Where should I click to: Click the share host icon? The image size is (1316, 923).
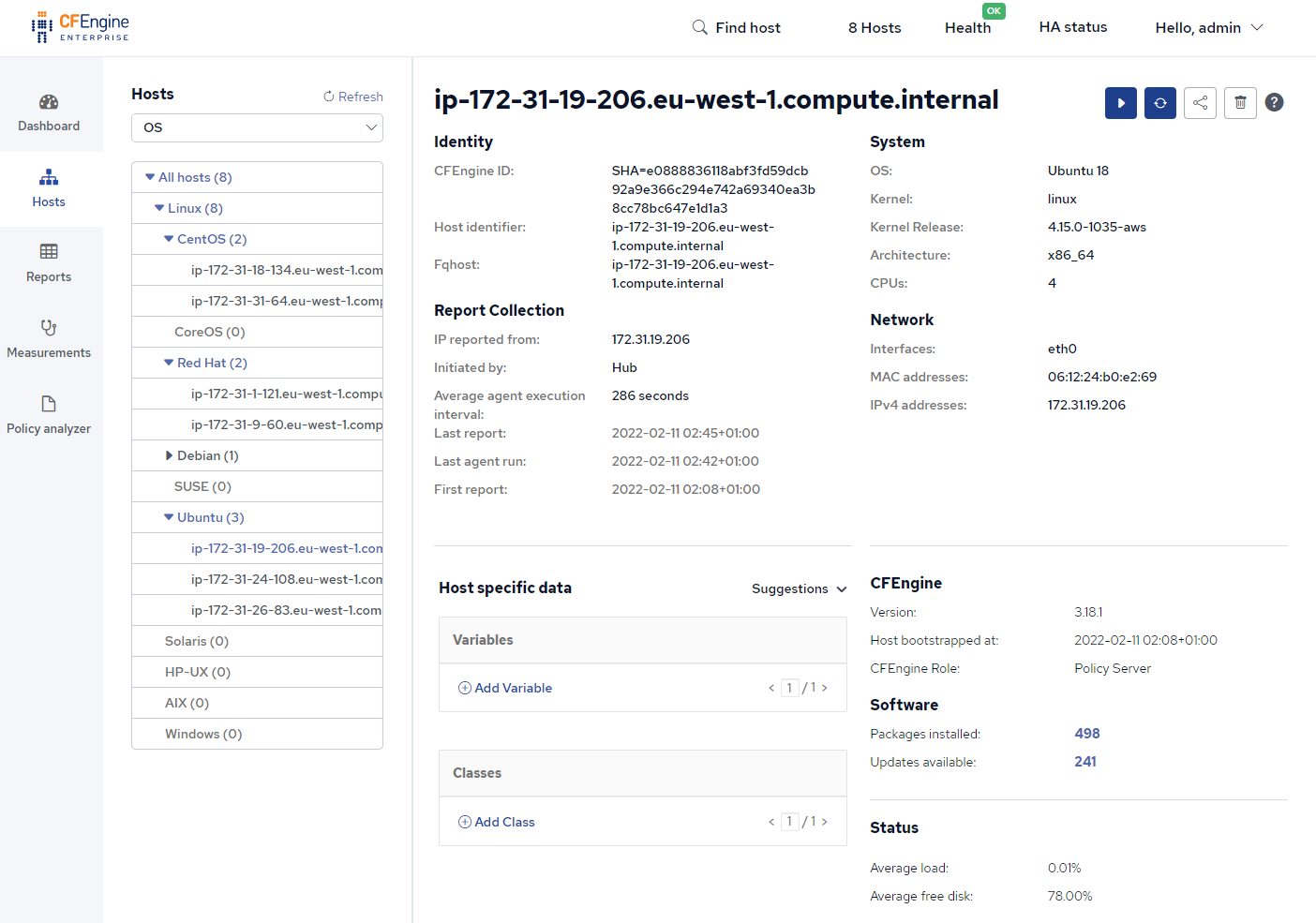click(x=1200, y=103)
